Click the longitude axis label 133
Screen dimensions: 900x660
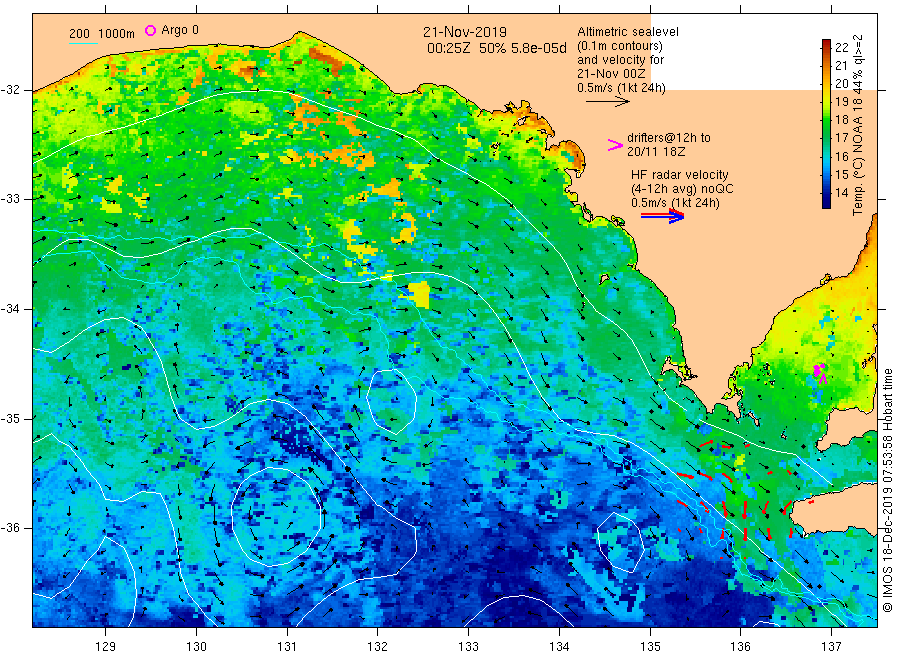[468, 647]
